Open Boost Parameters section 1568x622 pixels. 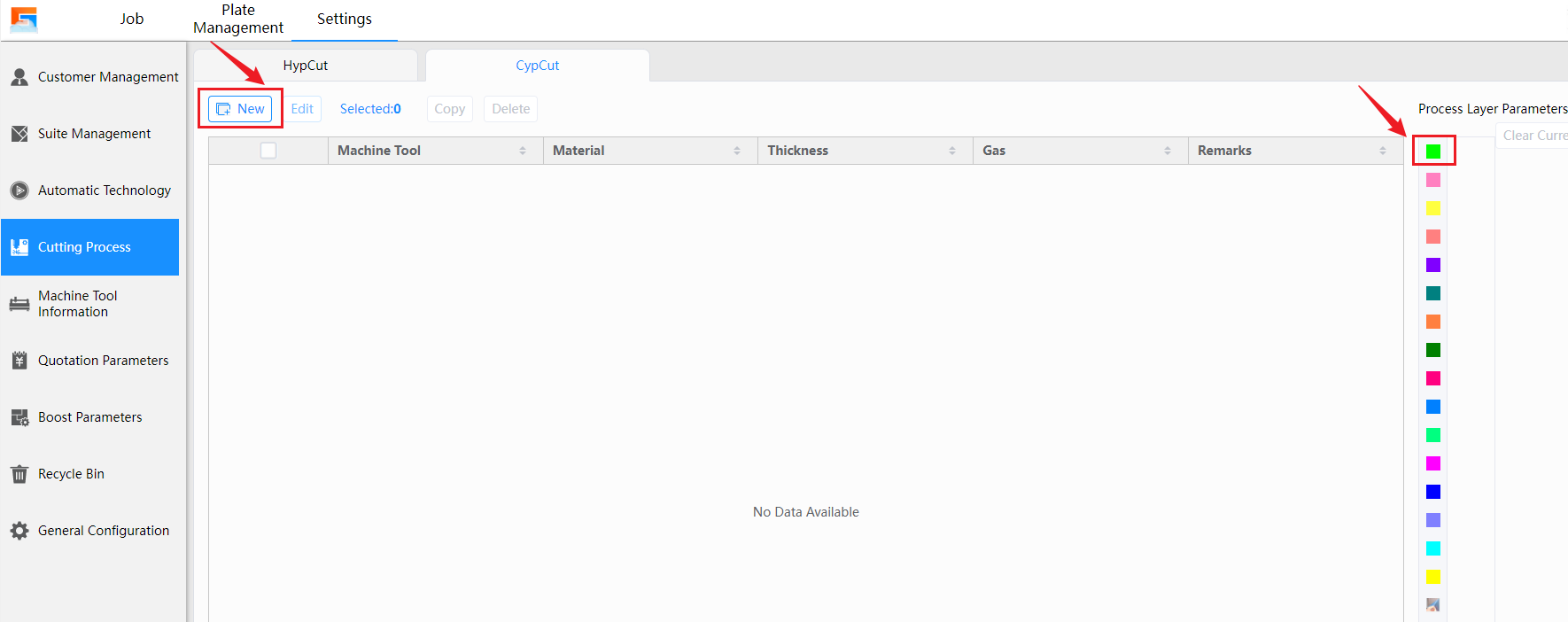coord(94,417)
